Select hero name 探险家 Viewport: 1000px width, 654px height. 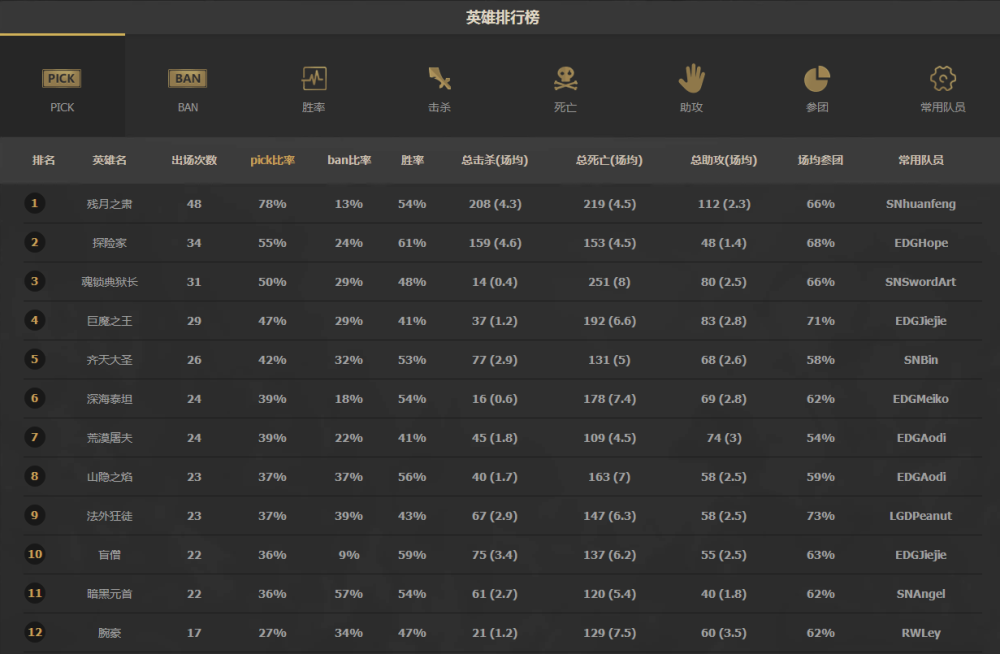(109, 243)
